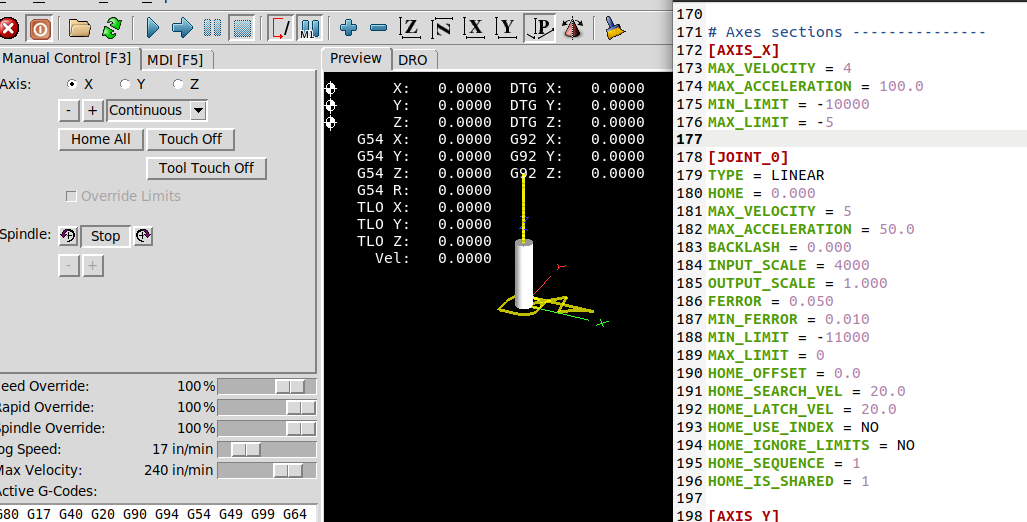Click the [JOINT_0] section header
This screenshot has height=522, width=1027.
coord(748,157)
